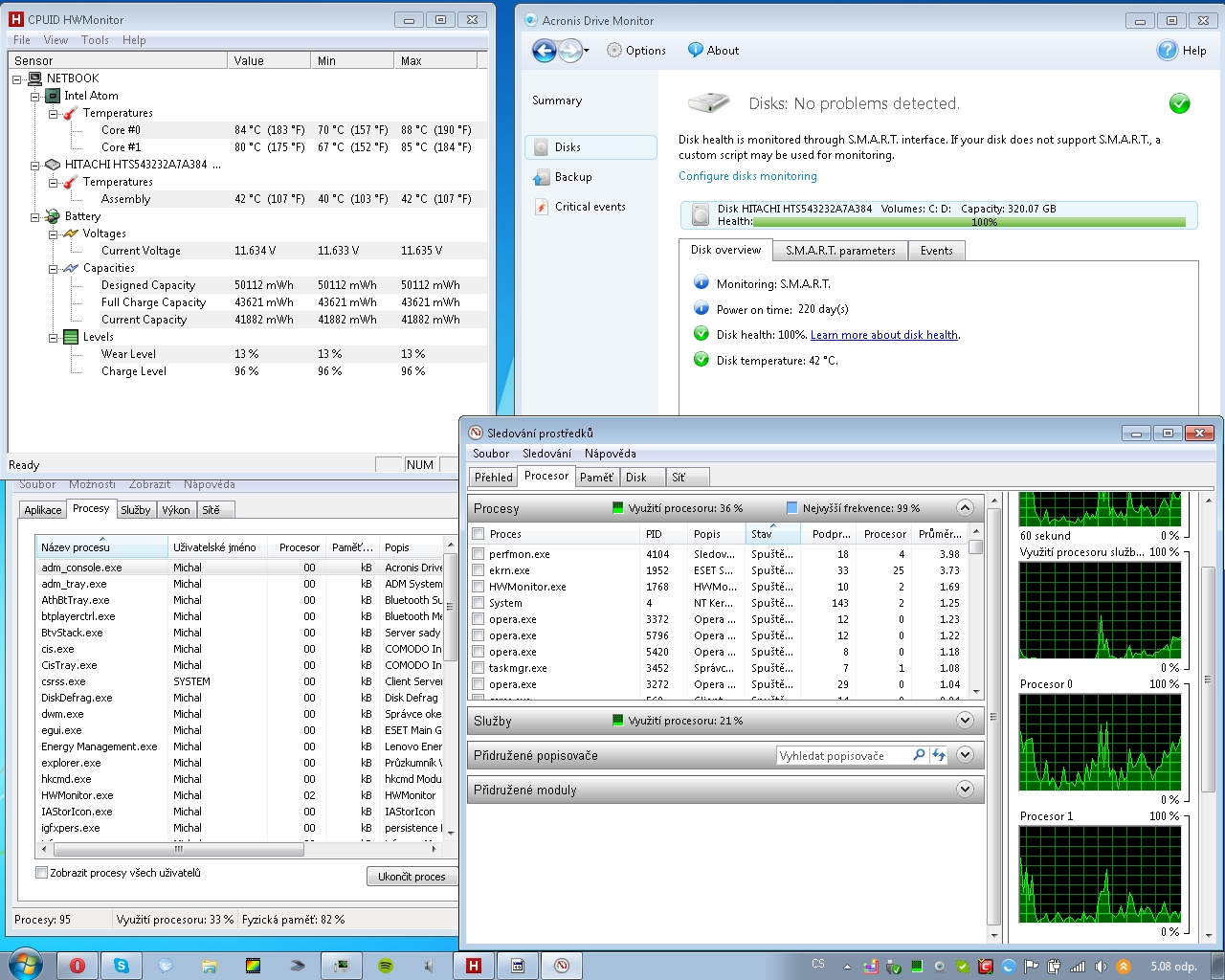1225x980 pixels.
Task: Select the Výkon tab in Task Manager
Action: point(176,510)
